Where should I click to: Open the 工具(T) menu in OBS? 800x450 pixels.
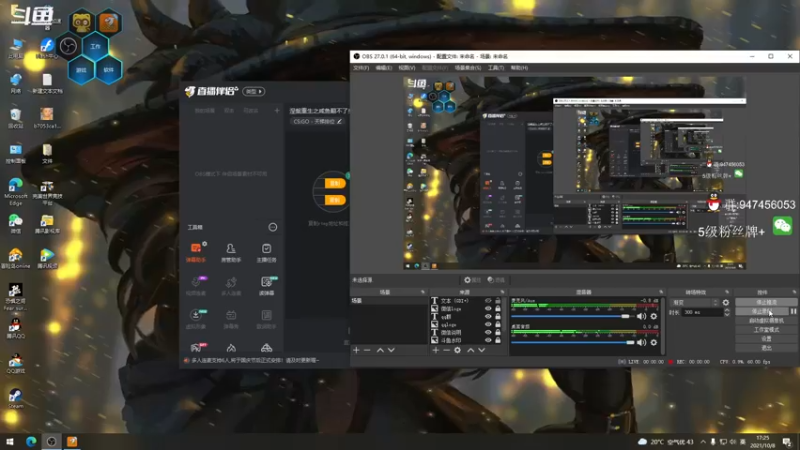click(x=495, y=68)
